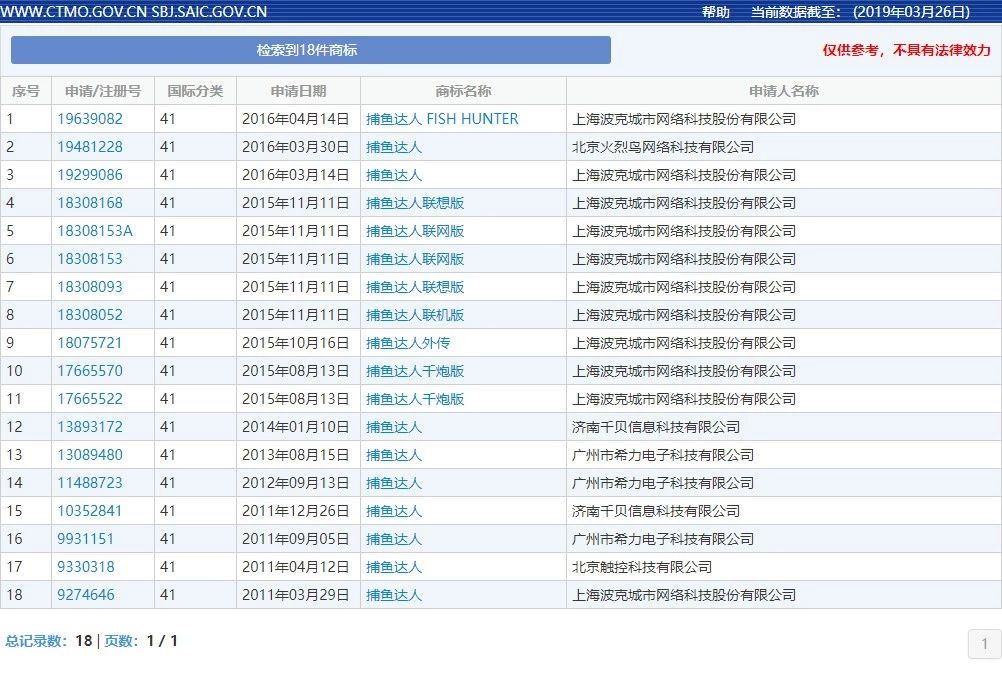Open 捕鱼达人联网版 in row 6
This screenshot has width=1002, height=688.
(415, 259)
